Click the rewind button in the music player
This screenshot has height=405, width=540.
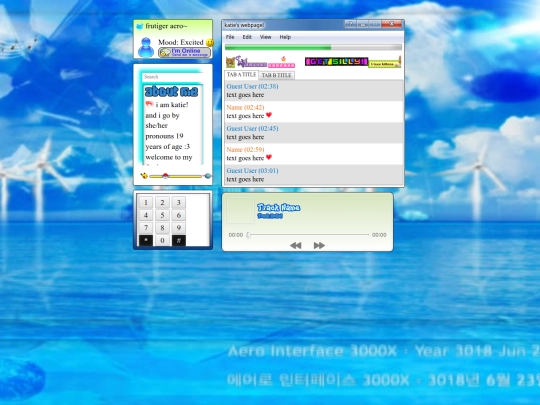[295, 245]
